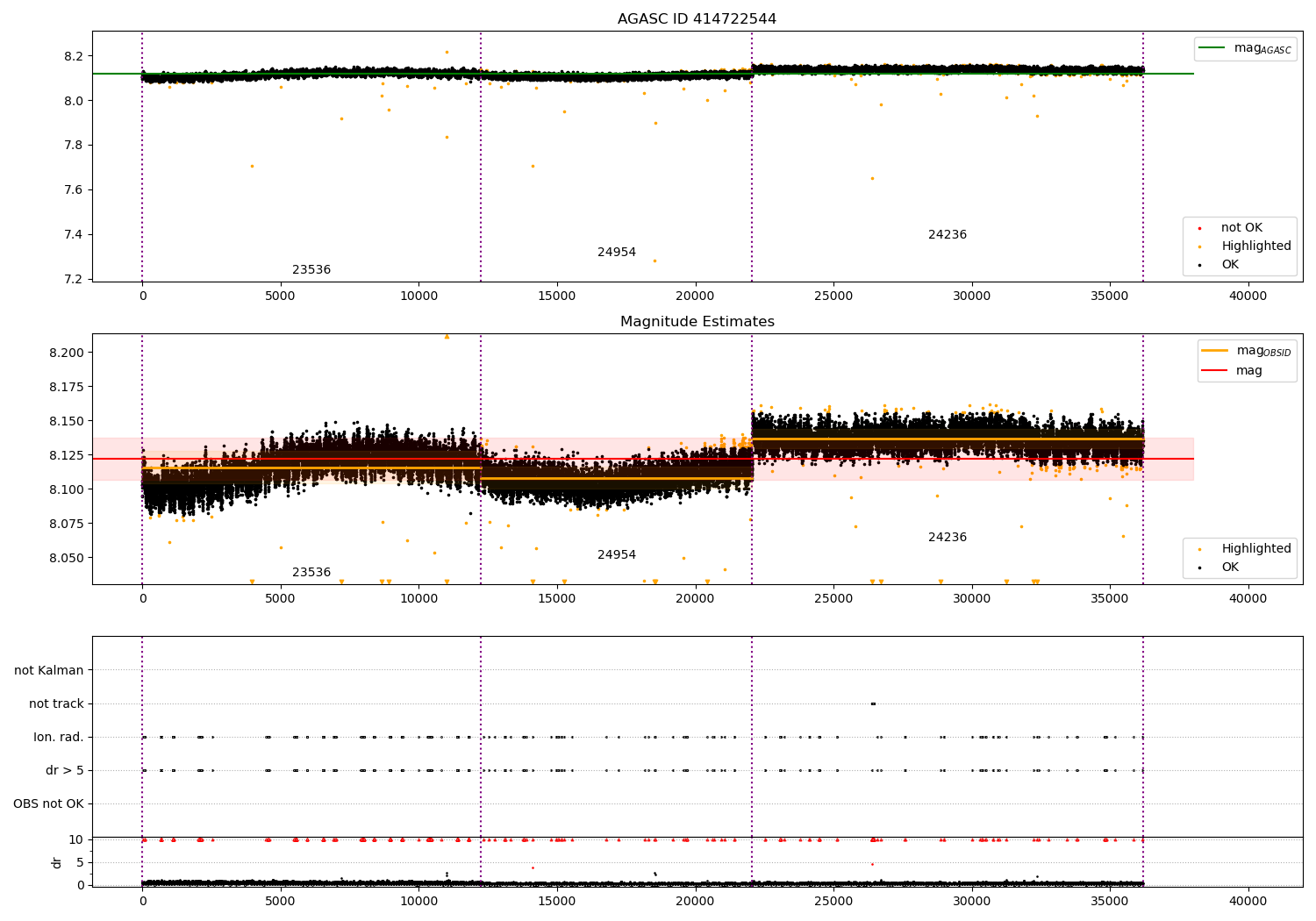Click the 8.050 y-axis tick label
Screen dimensions: 1316x921
pyautogui.click(x=67, y=558)
